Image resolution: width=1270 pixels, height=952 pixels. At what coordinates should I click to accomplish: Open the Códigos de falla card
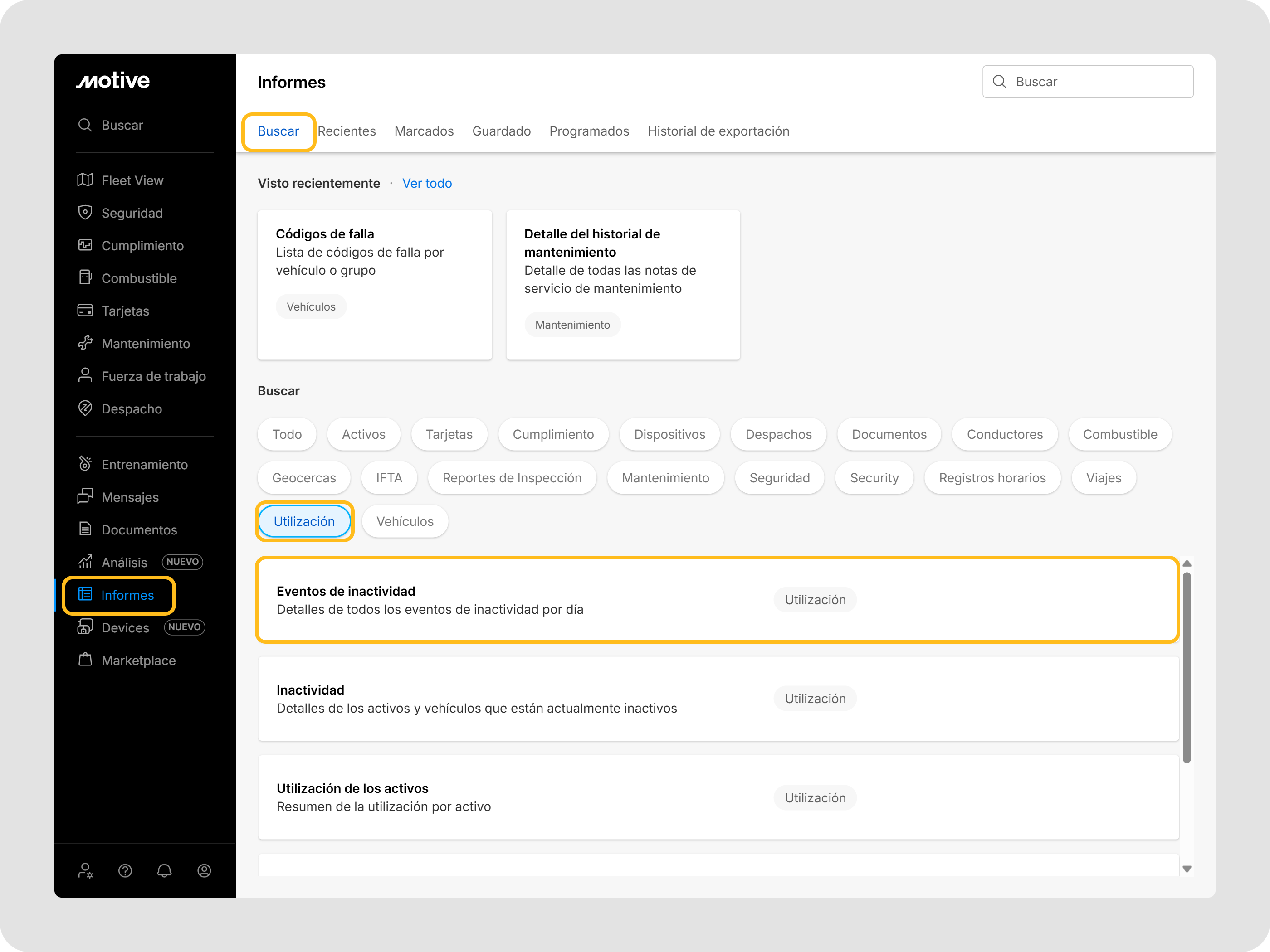coord(374,285)
